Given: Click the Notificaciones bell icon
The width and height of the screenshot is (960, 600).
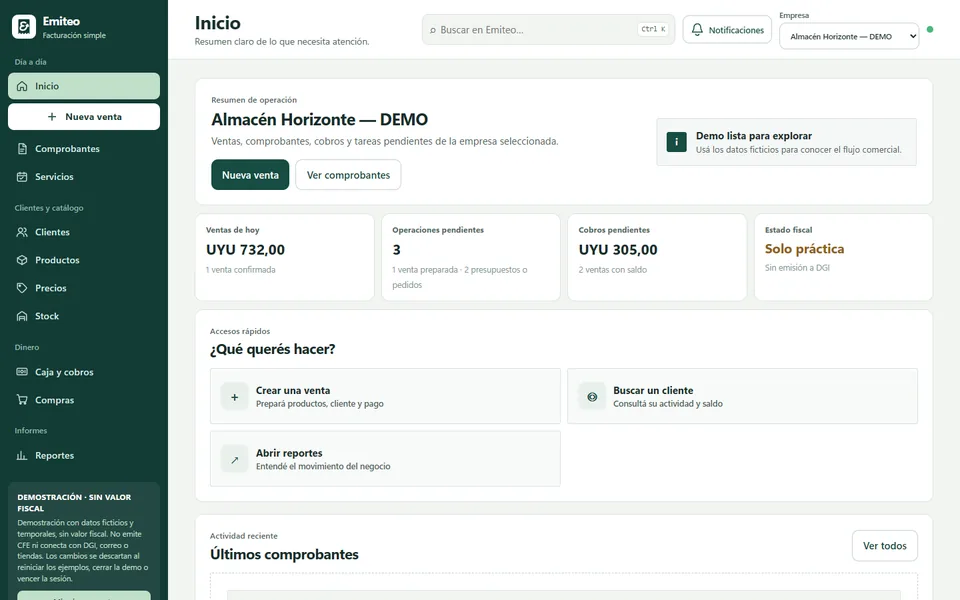Looking at the screenshot, I should pyautogui.click(x=697, y=29).
